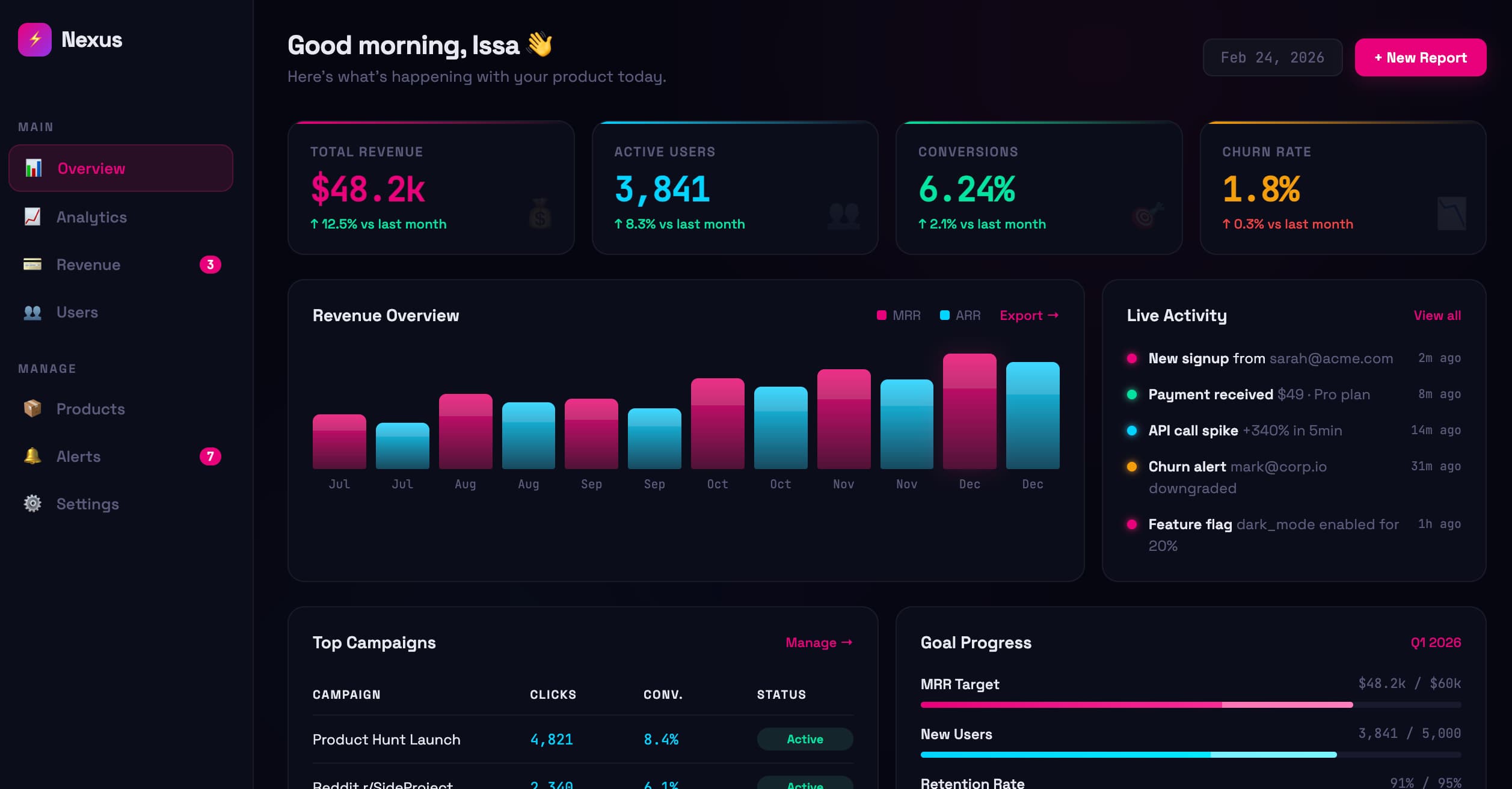Image resolution: width=1512 pixels, height=789 pixels.
Task: Open the Q1 2026 period selector
Action: [1436, 642]
